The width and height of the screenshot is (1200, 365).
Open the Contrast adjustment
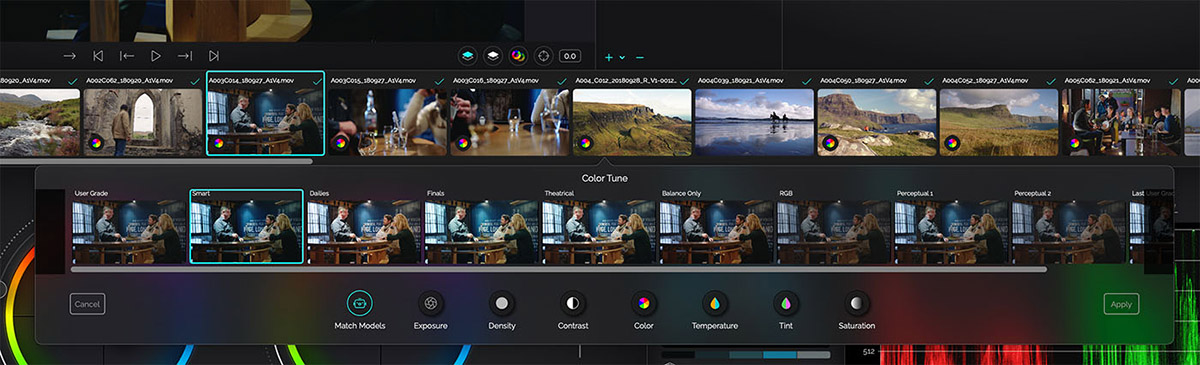(x=573, y=303)
